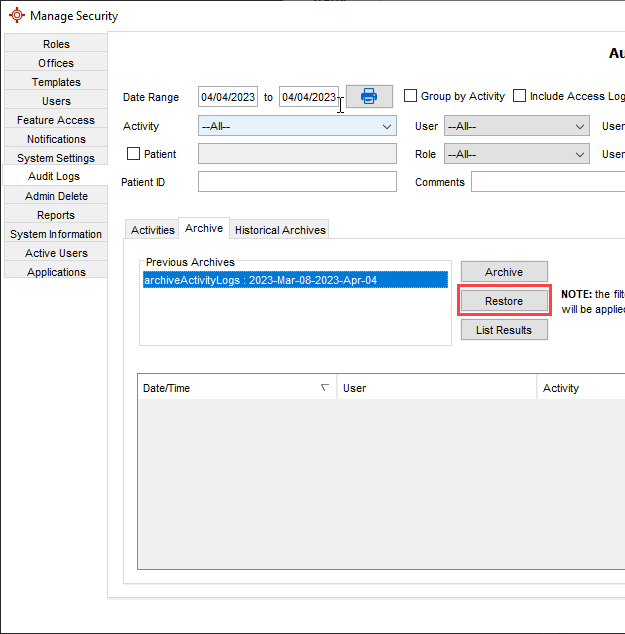Check the Patient filter checkbox
The width and height of the screenshot is (625, 634).
(134, 154)
